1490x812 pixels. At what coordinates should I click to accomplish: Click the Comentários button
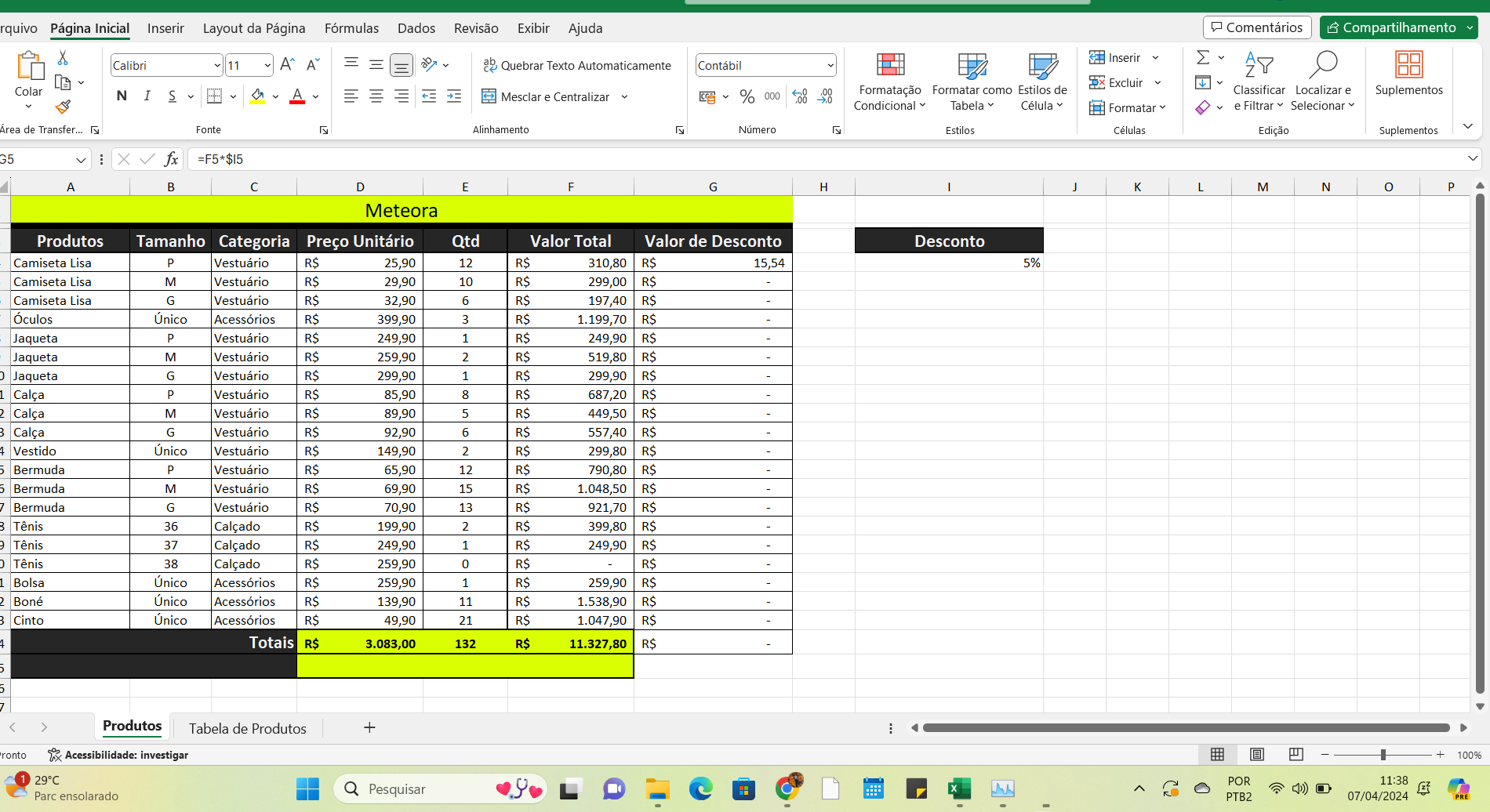(x=1257, y=27)
